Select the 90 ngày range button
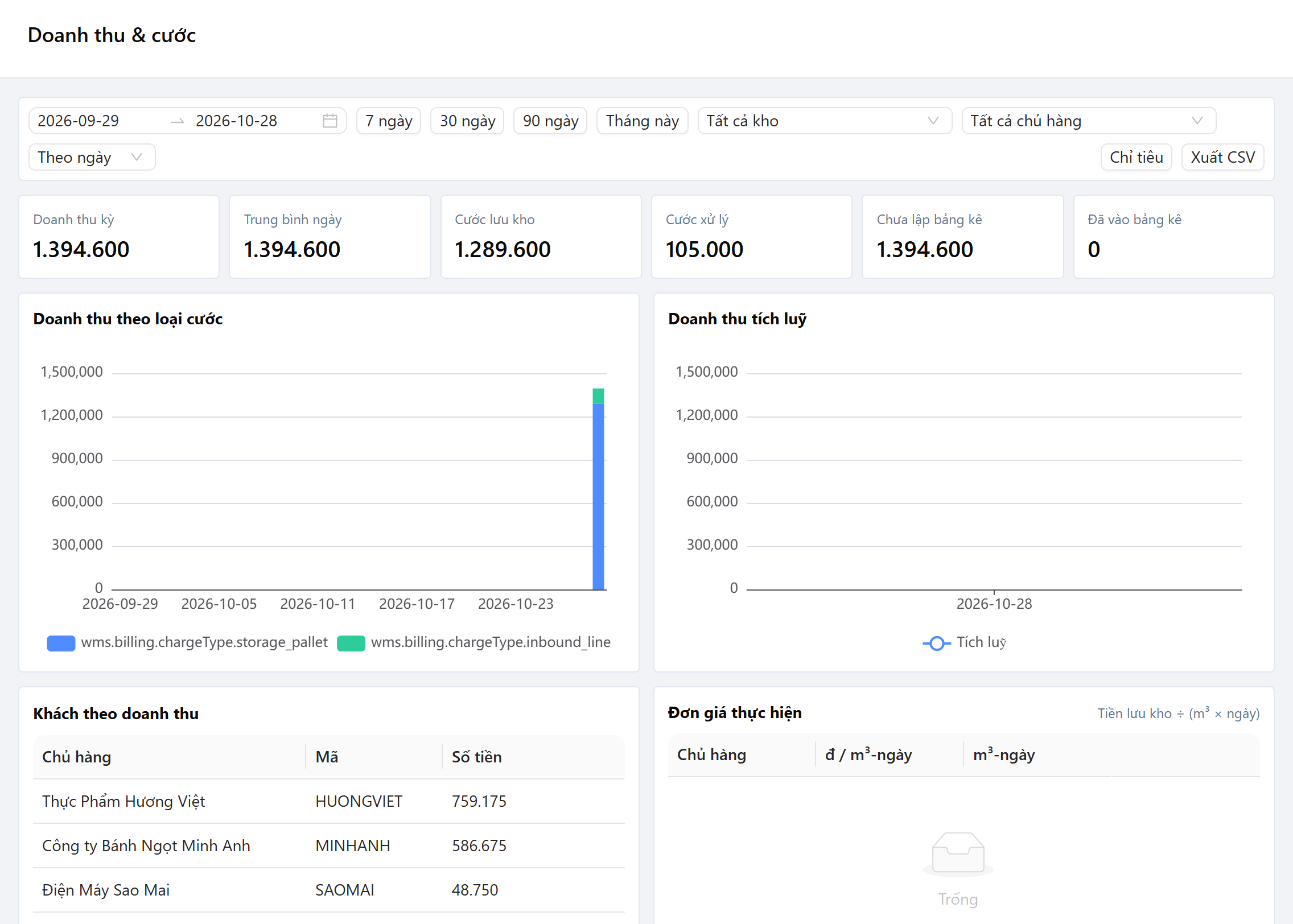 click(x=550, y=121)
